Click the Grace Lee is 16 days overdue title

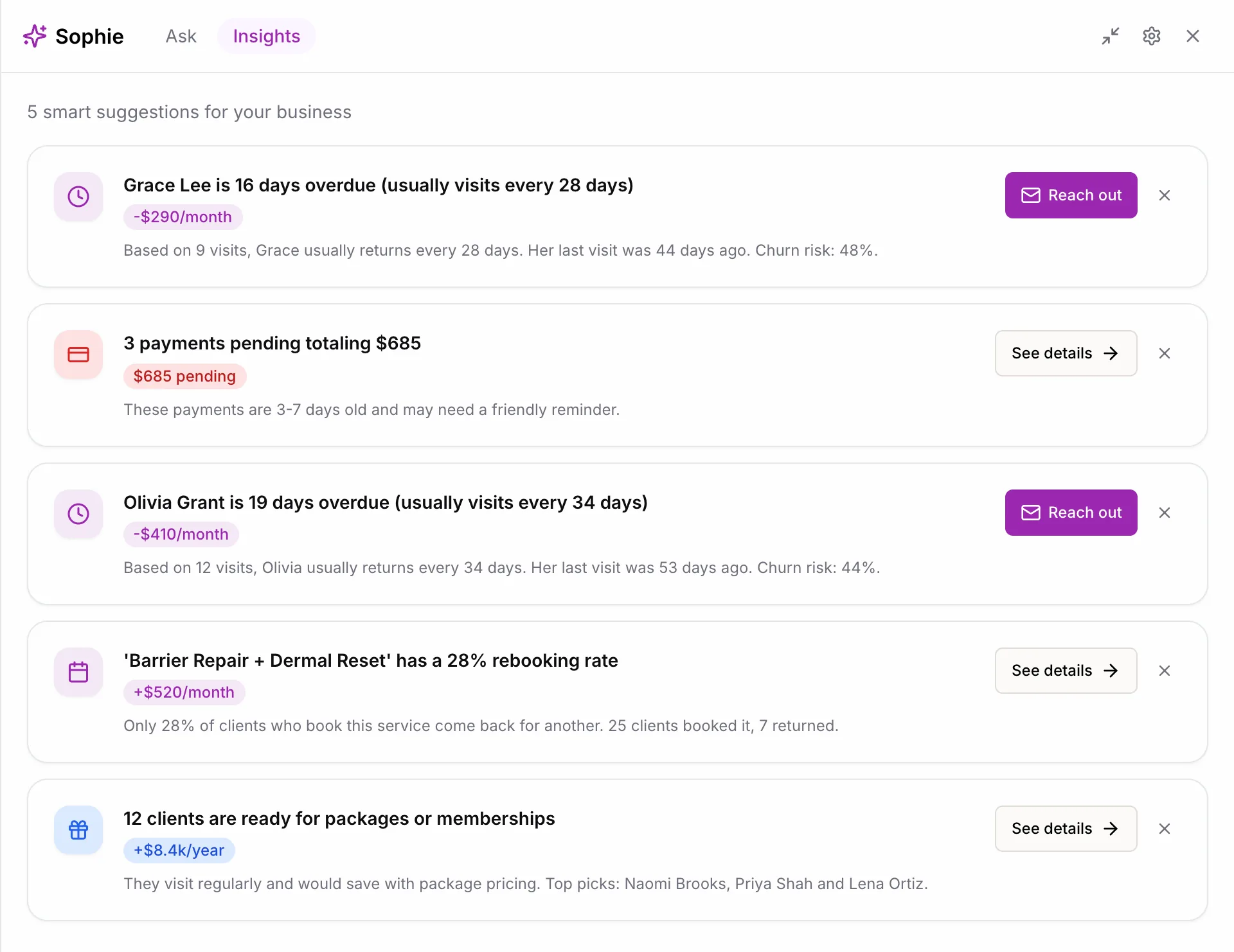click(x=379, y=185)
